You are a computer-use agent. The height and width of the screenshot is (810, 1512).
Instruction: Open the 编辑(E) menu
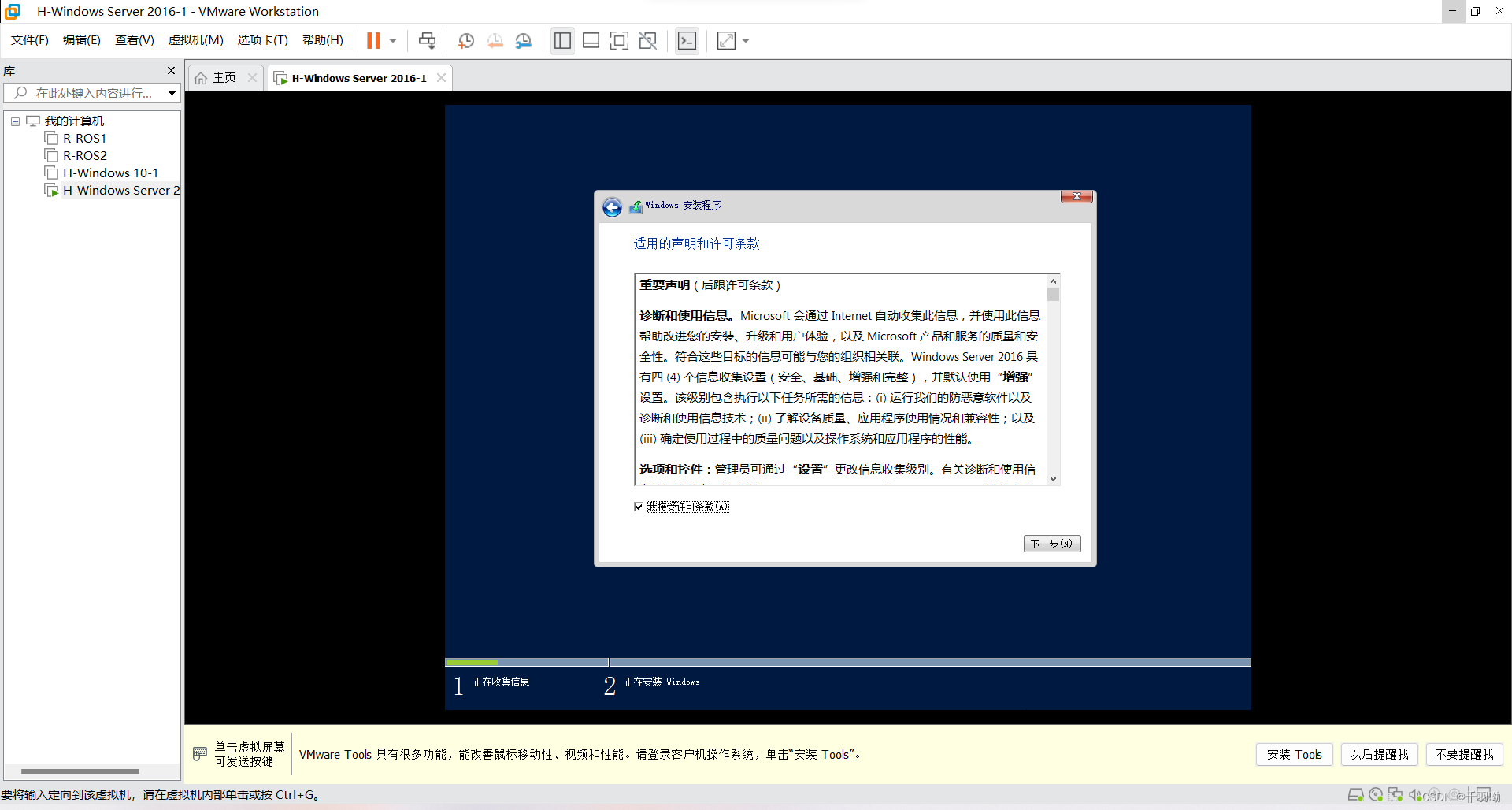pos(82,40)
